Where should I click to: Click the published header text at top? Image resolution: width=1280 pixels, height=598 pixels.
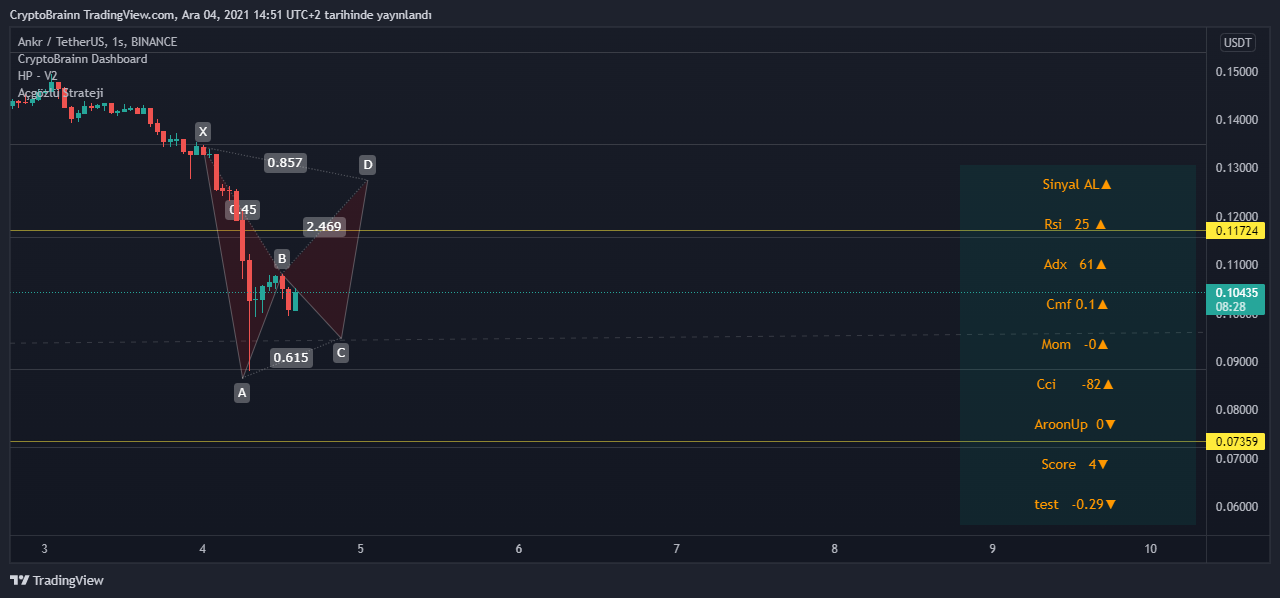click(221, 15)
